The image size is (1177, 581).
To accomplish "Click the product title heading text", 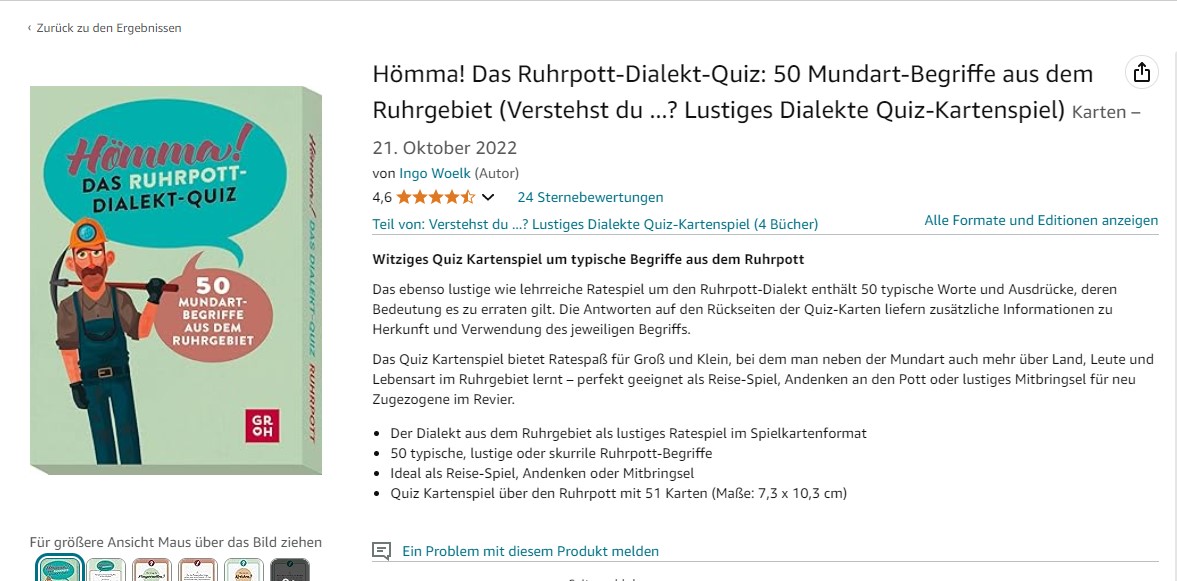I will (733, 93).
